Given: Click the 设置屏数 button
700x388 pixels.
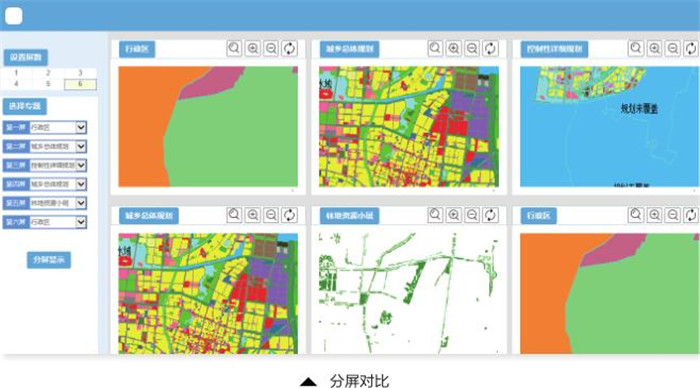Looking at the screenshot, I should tap(26, 58).
